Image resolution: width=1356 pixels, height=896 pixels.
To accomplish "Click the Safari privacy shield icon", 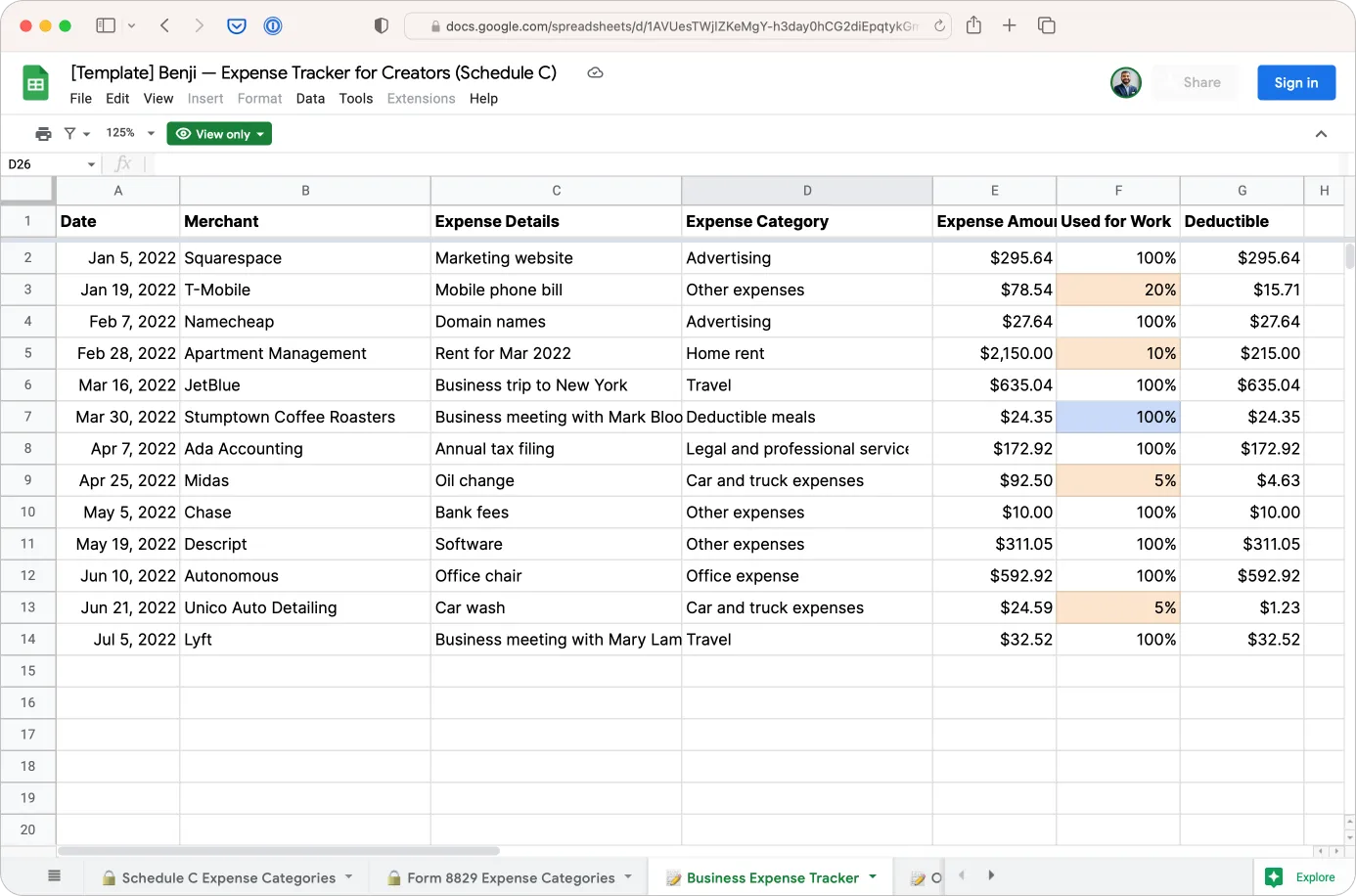I will pyautogui.click(x=381, y=25).
